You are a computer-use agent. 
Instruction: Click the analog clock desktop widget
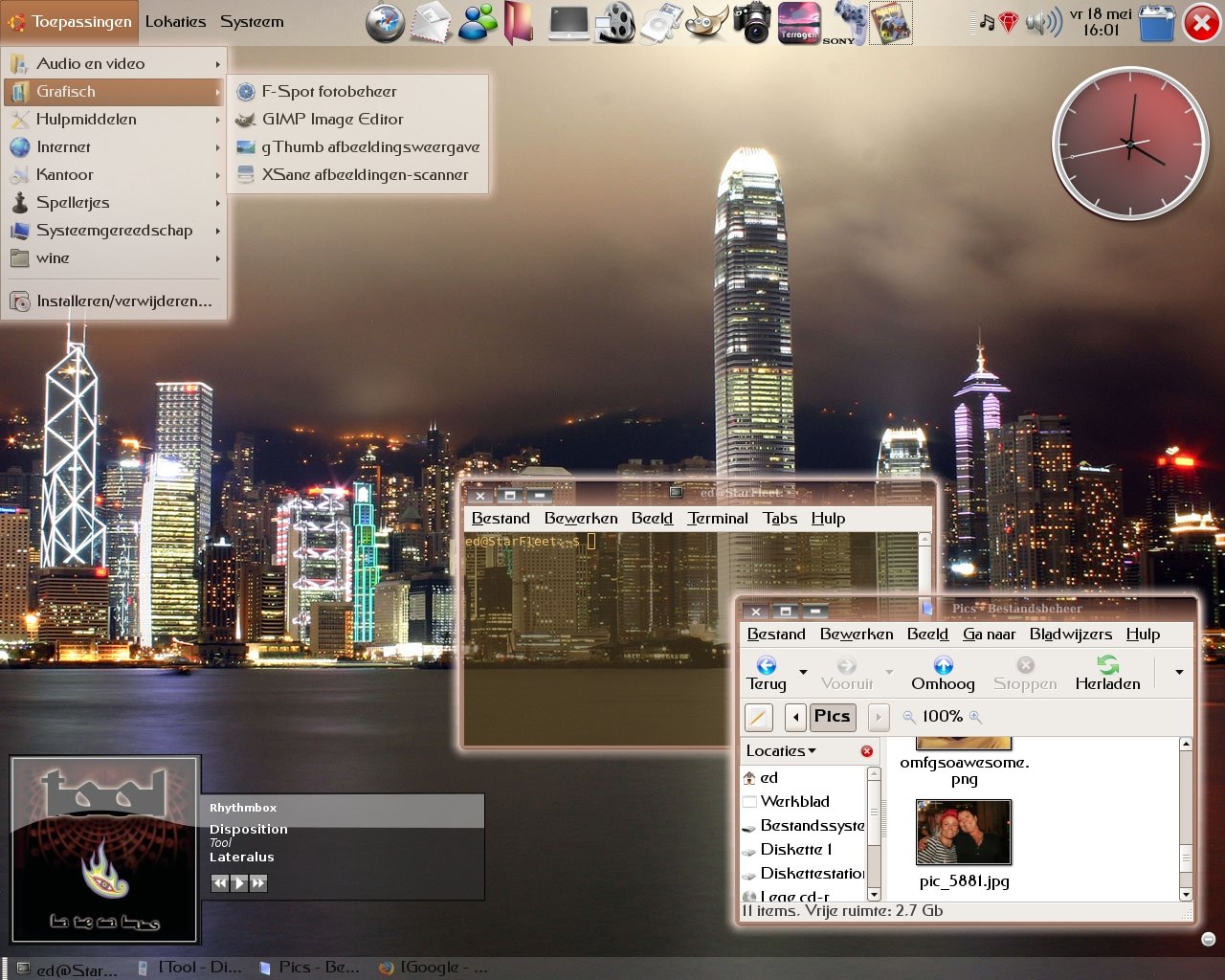[1130, 144]
